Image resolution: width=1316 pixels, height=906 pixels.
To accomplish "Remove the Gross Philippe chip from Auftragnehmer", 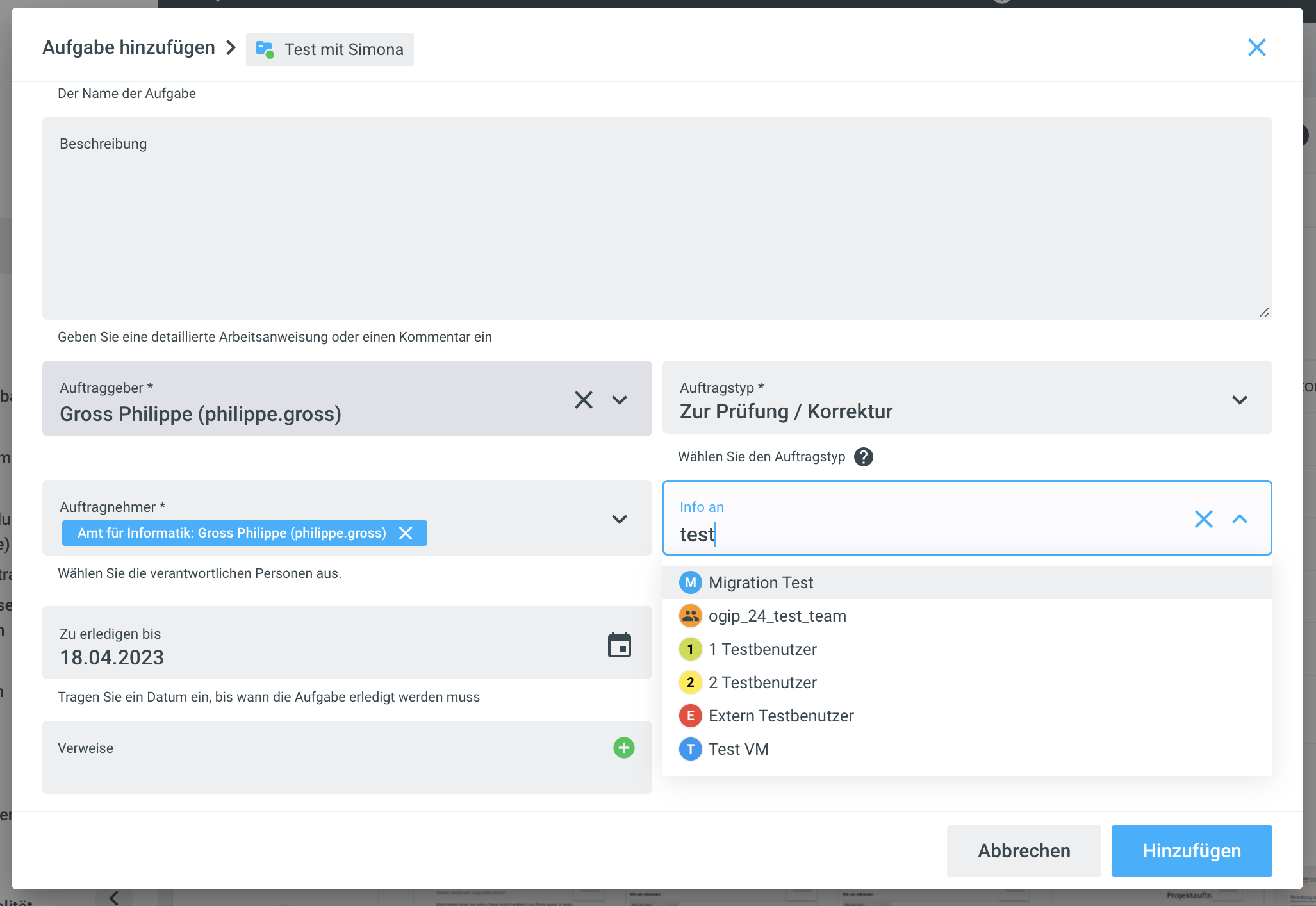I will click(406, 533).
